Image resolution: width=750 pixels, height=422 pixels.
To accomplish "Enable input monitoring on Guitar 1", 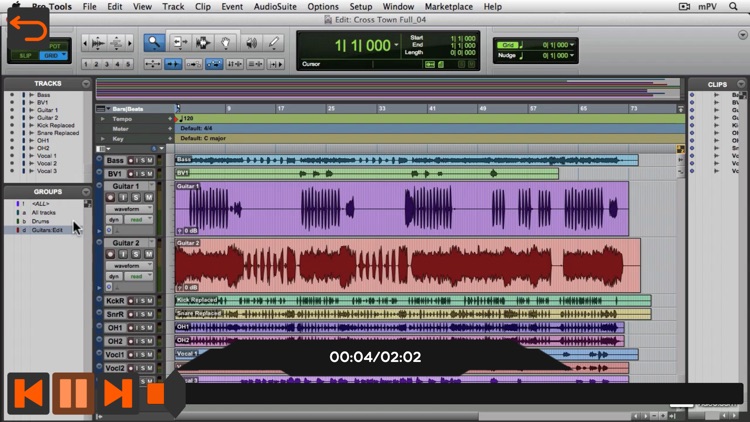I will (x=123, y=197).
